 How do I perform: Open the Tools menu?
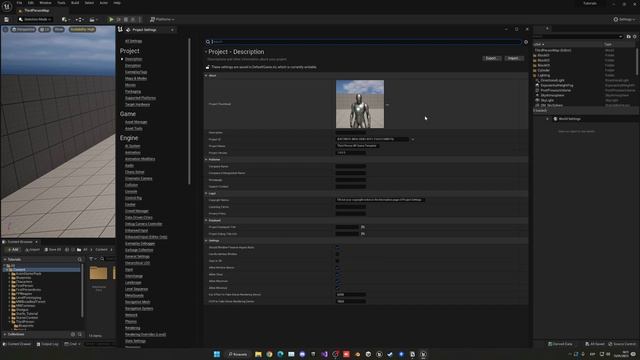[x=61, y=3]
